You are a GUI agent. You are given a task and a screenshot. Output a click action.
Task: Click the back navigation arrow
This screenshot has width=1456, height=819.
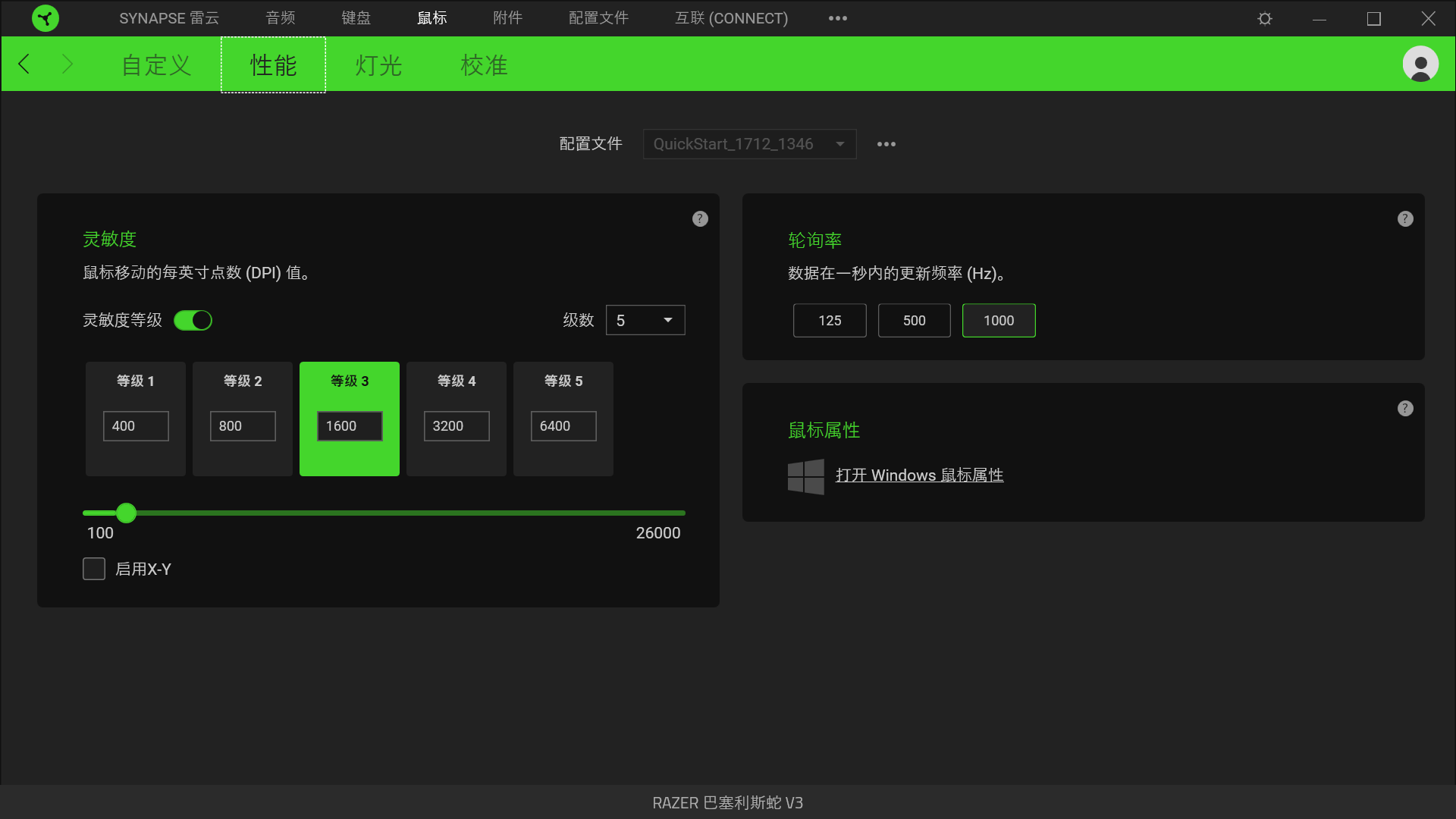click(x=23, y=64)
